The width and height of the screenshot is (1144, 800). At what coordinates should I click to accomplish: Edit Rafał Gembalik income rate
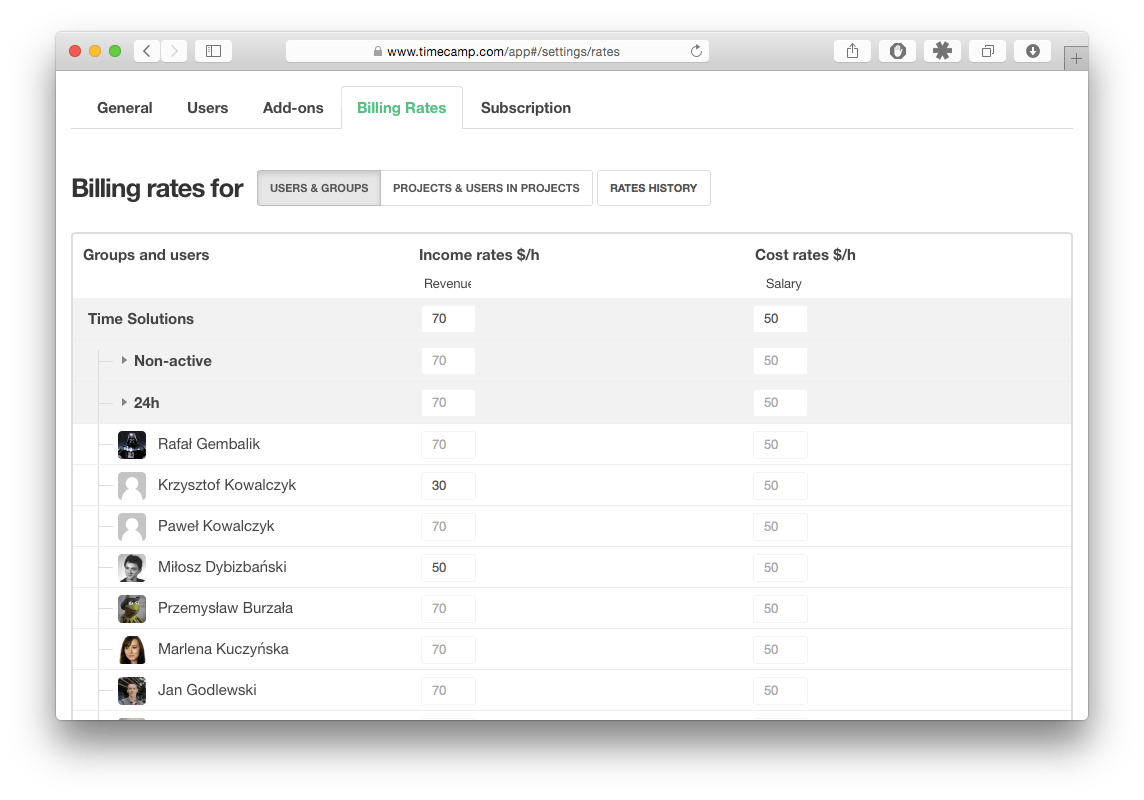click(x=448, y=445)
